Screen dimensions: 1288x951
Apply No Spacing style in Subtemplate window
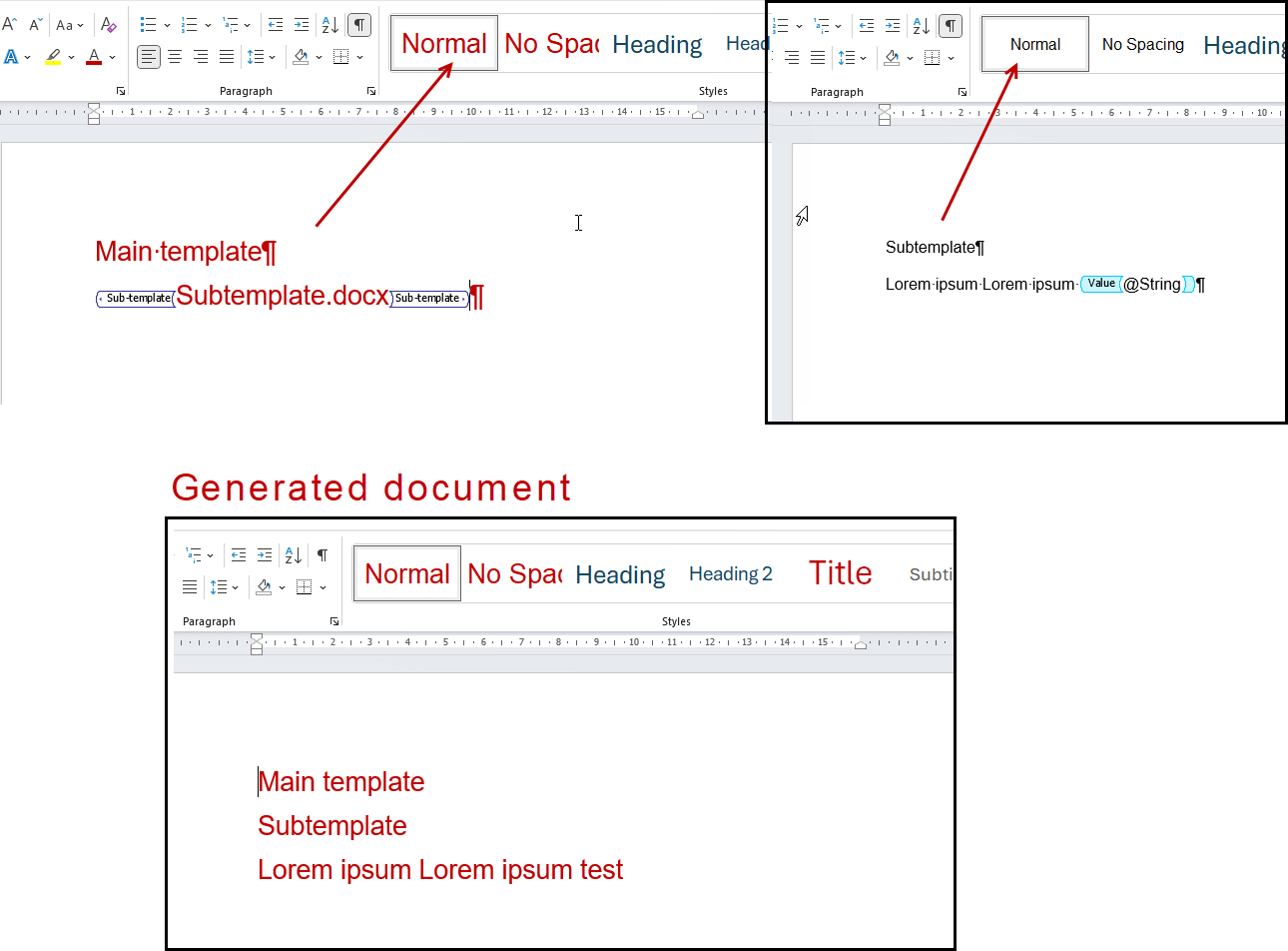click(x=1143, y=44)
